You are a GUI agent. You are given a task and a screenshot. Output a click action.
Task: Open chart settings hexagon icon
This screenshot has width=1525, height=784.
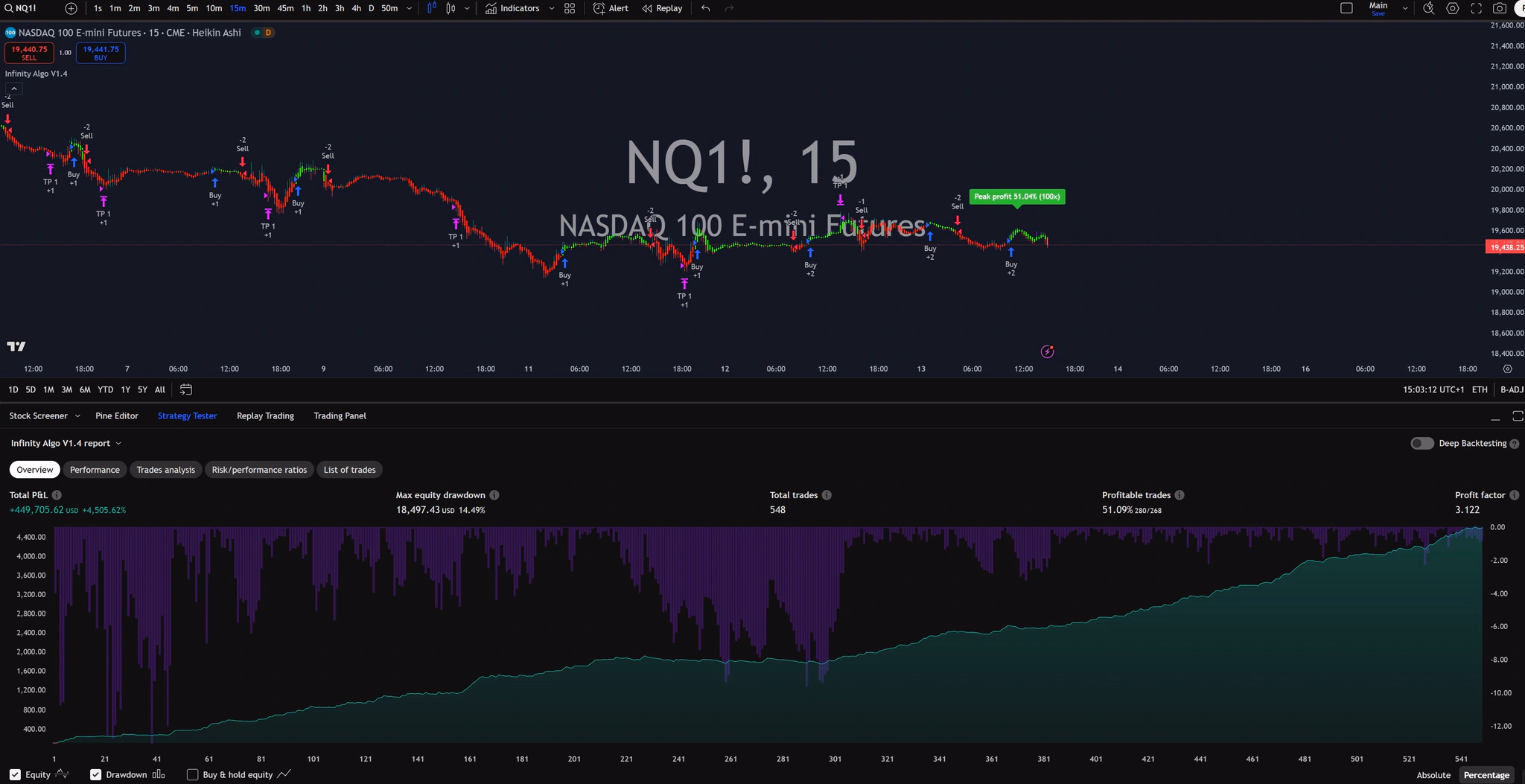1452,8
